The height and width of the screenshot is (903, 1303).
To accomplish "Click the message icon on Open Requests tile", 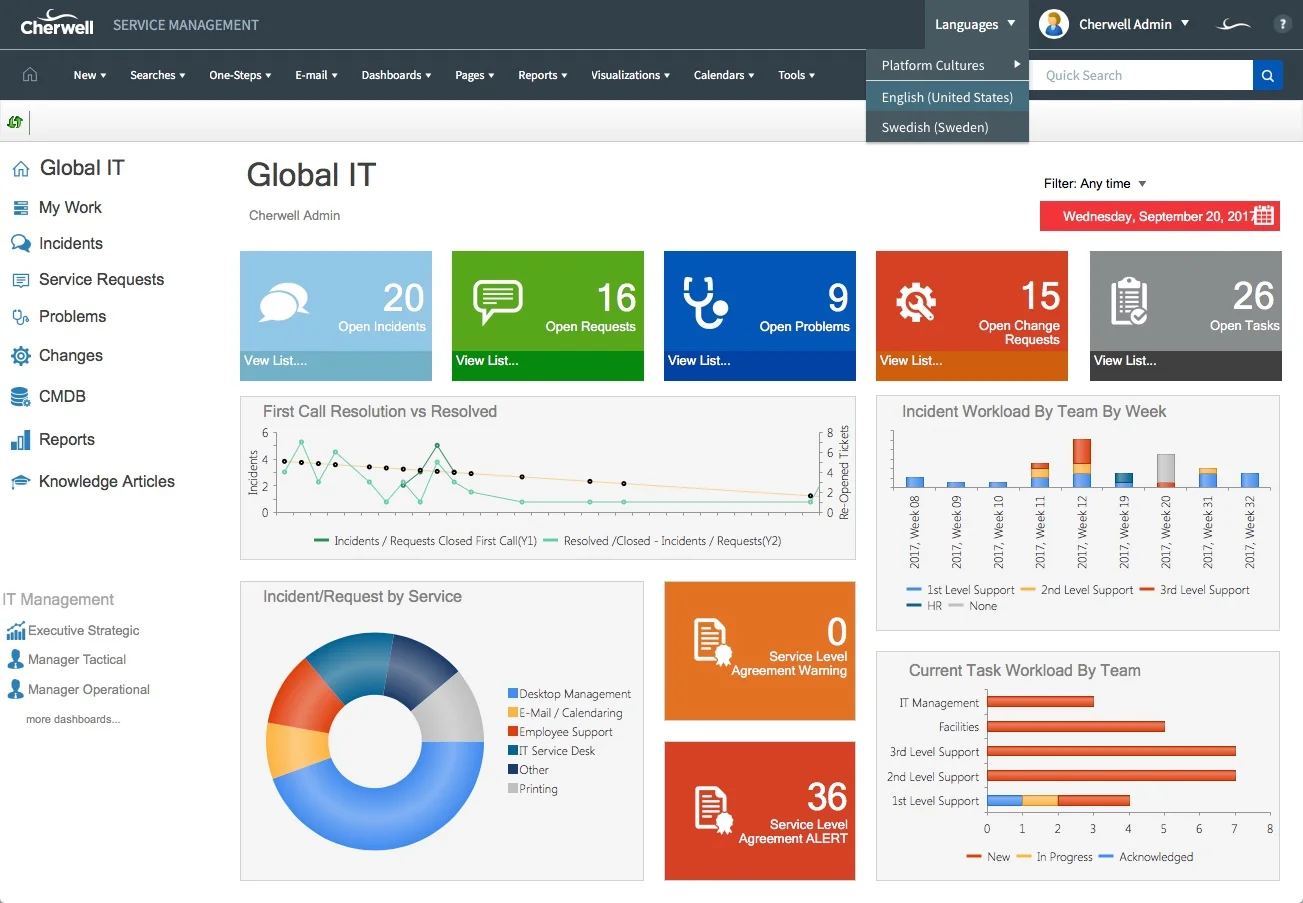I will coord(498,302).
